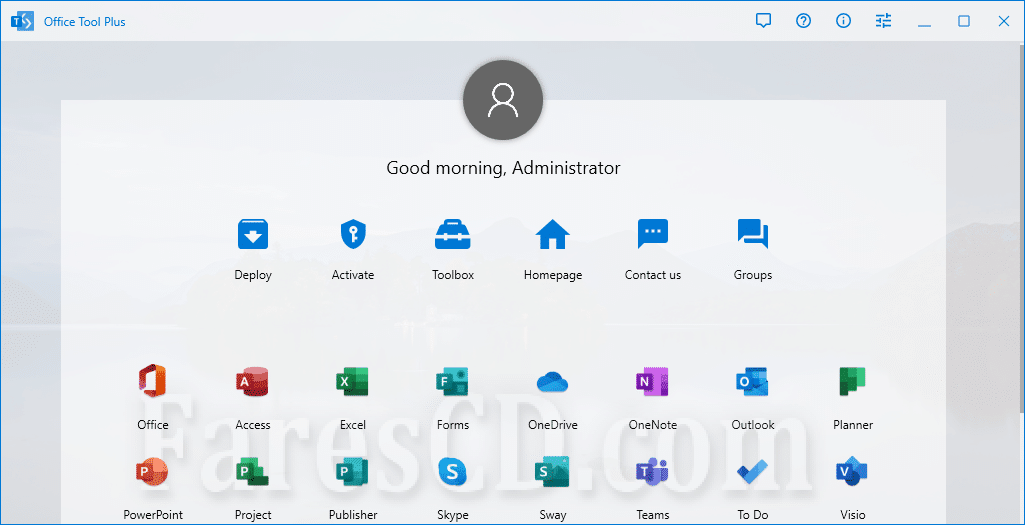
Task: Launch Teams
Action: (x=653, y=471)
